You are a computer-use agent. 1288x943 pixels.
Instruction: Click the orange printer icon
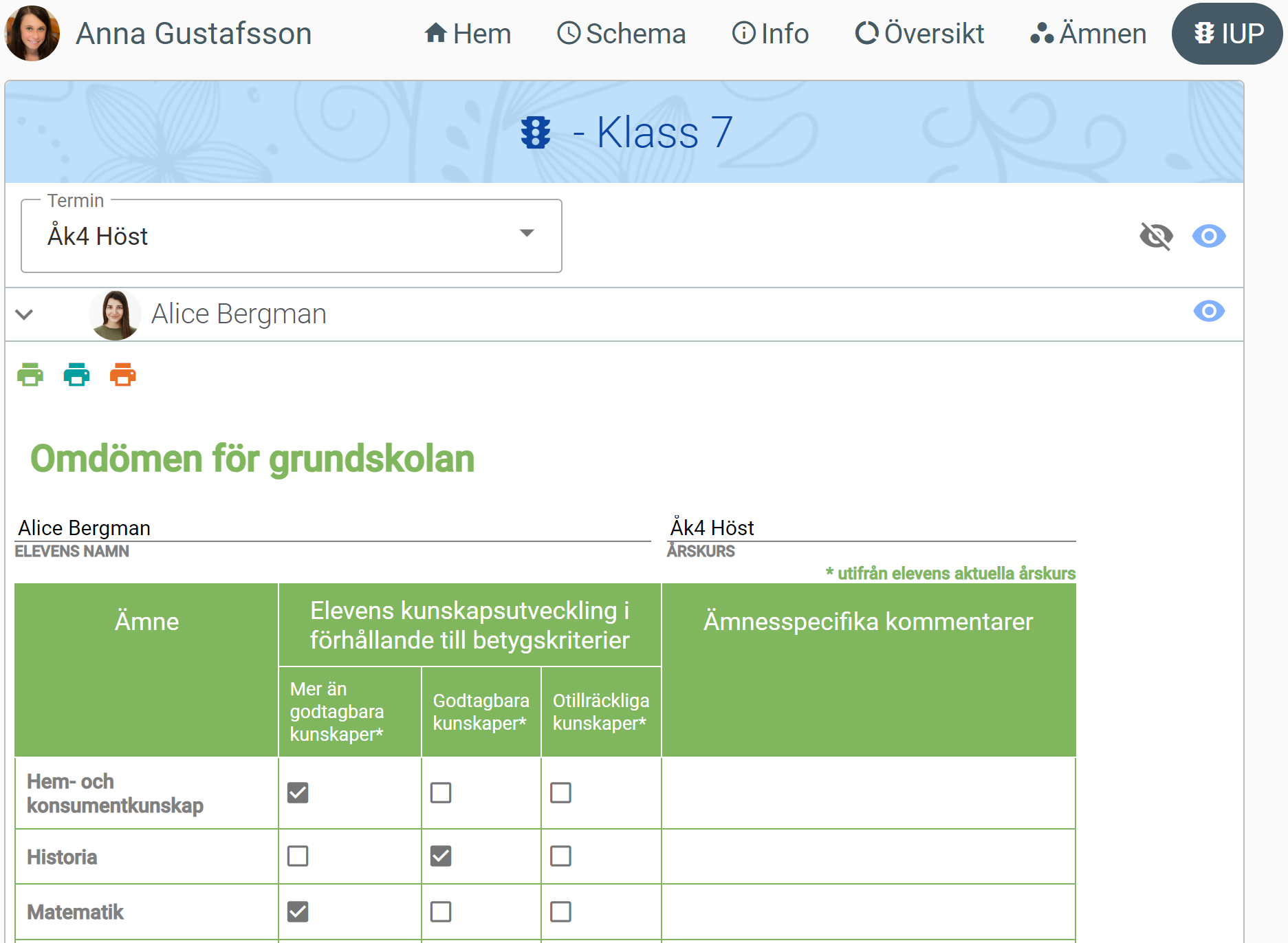point(123,375)
